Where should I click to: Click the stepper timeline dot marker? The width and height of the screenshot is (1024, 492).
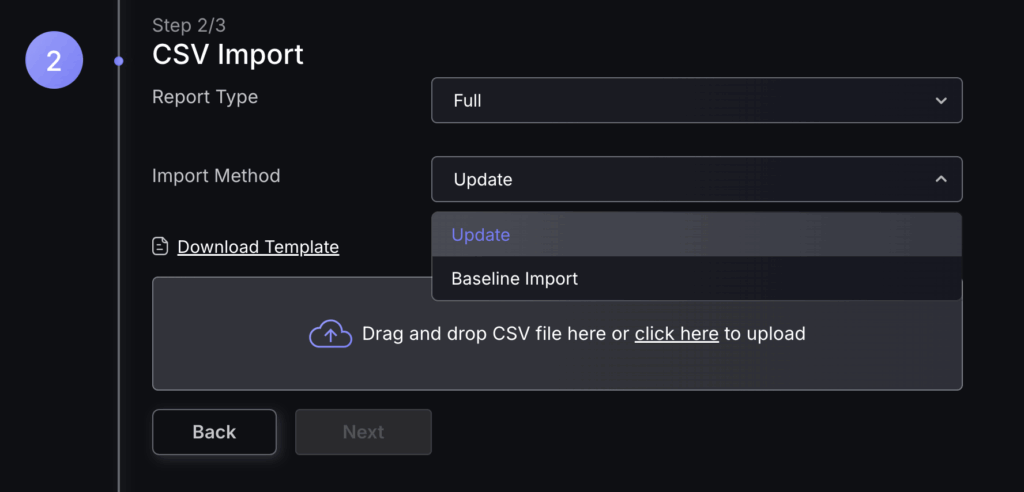(119, 61)
